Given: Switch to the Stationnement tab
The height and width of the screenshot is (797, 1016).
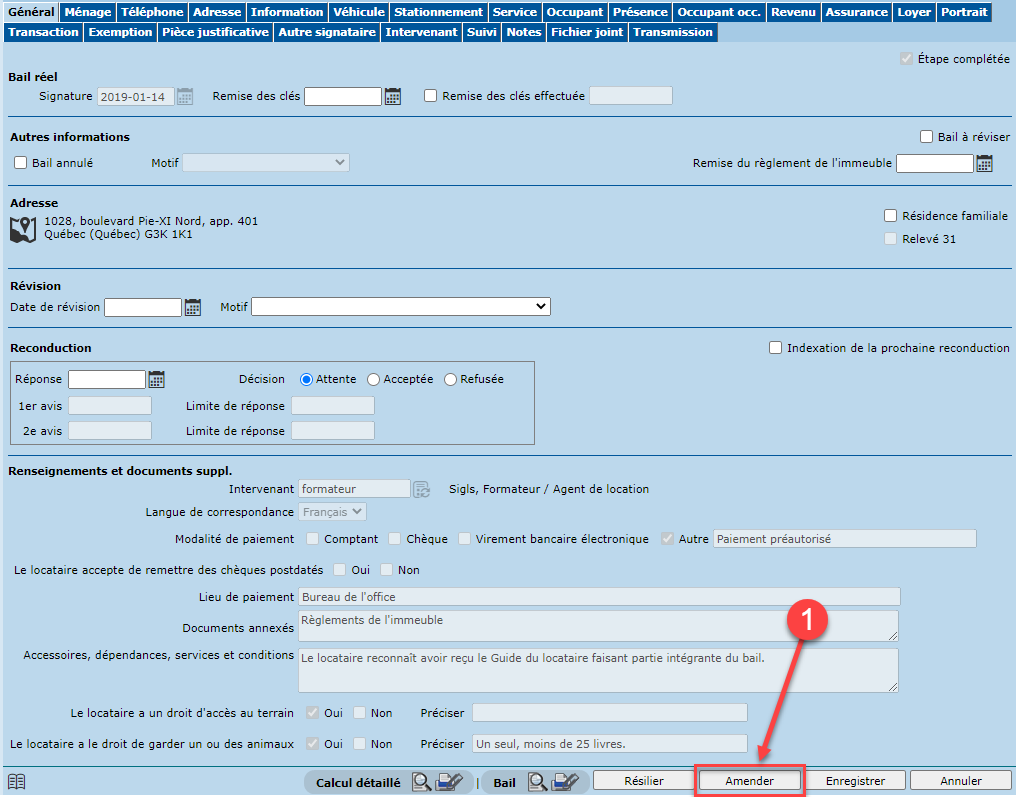Looking at the screenshot, I should [x=438, y=12].
